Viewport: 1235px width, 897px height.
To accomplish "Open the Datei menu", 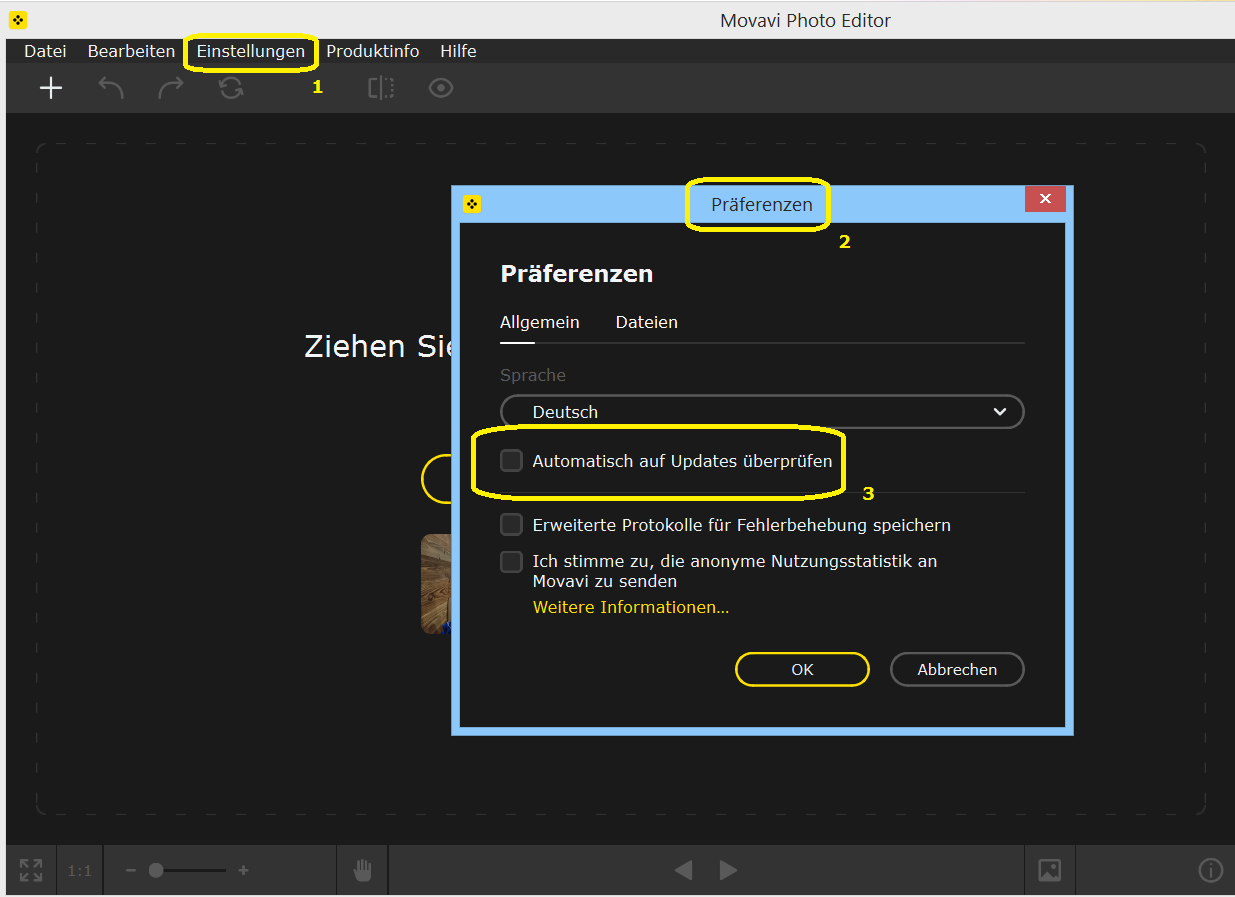I will point(45,51).
